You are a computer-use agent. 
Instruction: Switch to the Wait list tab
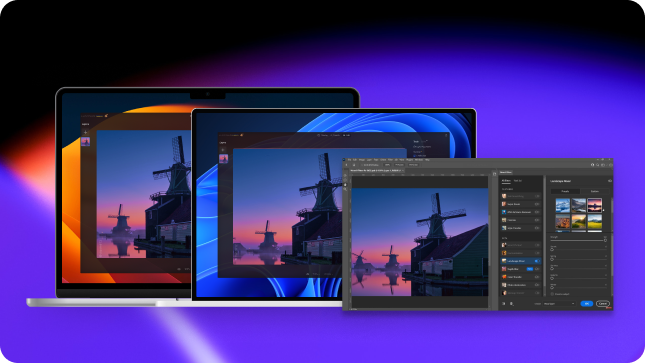518,181
